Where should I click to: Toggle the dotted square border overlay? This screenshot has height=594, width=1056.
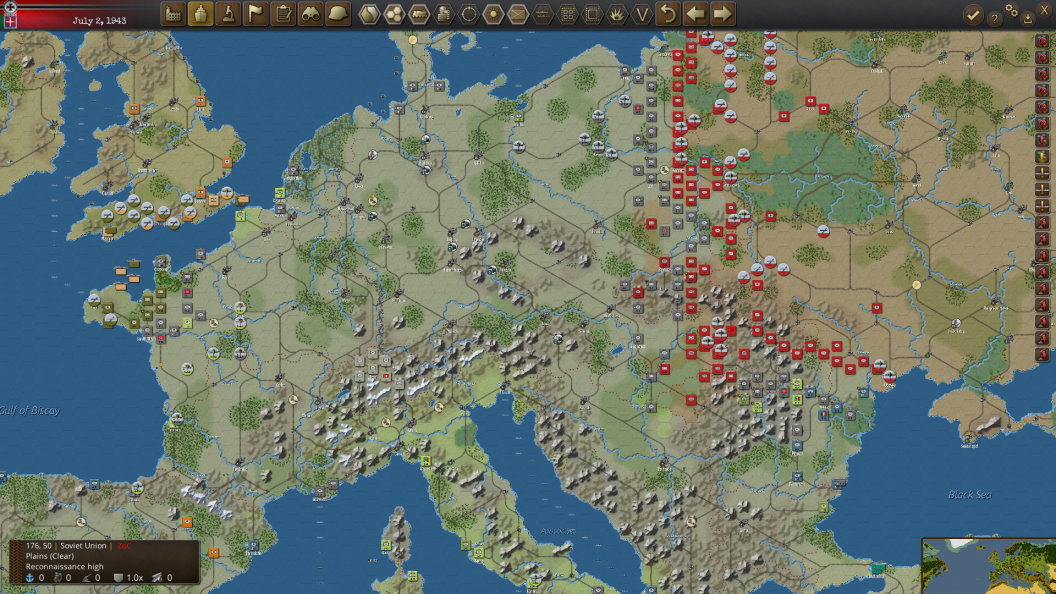592,13
